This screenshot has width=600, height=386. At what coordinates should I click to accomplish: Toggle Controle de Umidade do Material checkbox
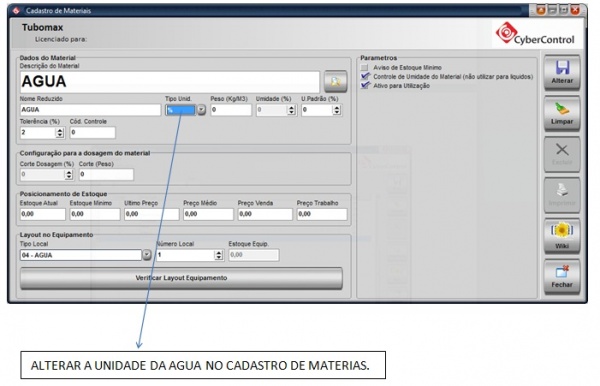click(365, 77)
